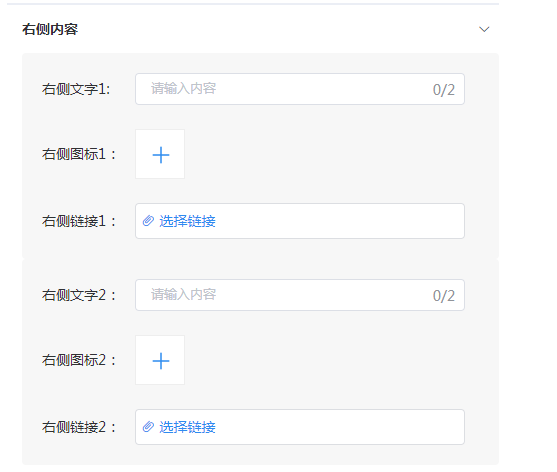Click the 右侧图标2 field label
The height and width of the screenshot is (472, 557).
[x=79, y=360]
